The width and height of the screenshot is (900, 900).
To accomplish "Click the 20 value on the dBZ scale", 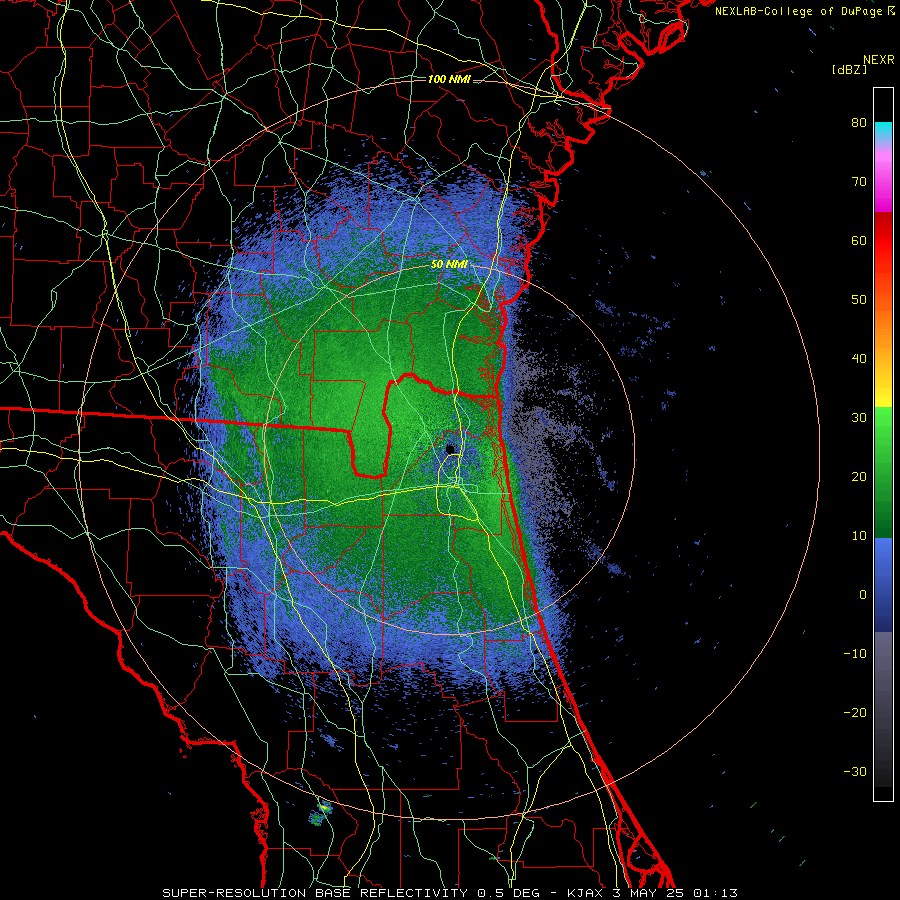I will tap(859, 476).
